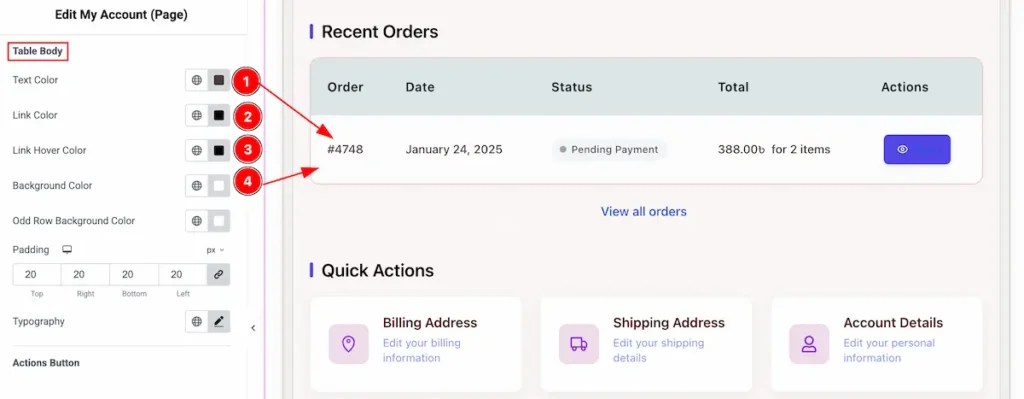Viewport: 1024px width, 399px height.
Task: Open the Billing Address quick action card
Action: [416, 343]
